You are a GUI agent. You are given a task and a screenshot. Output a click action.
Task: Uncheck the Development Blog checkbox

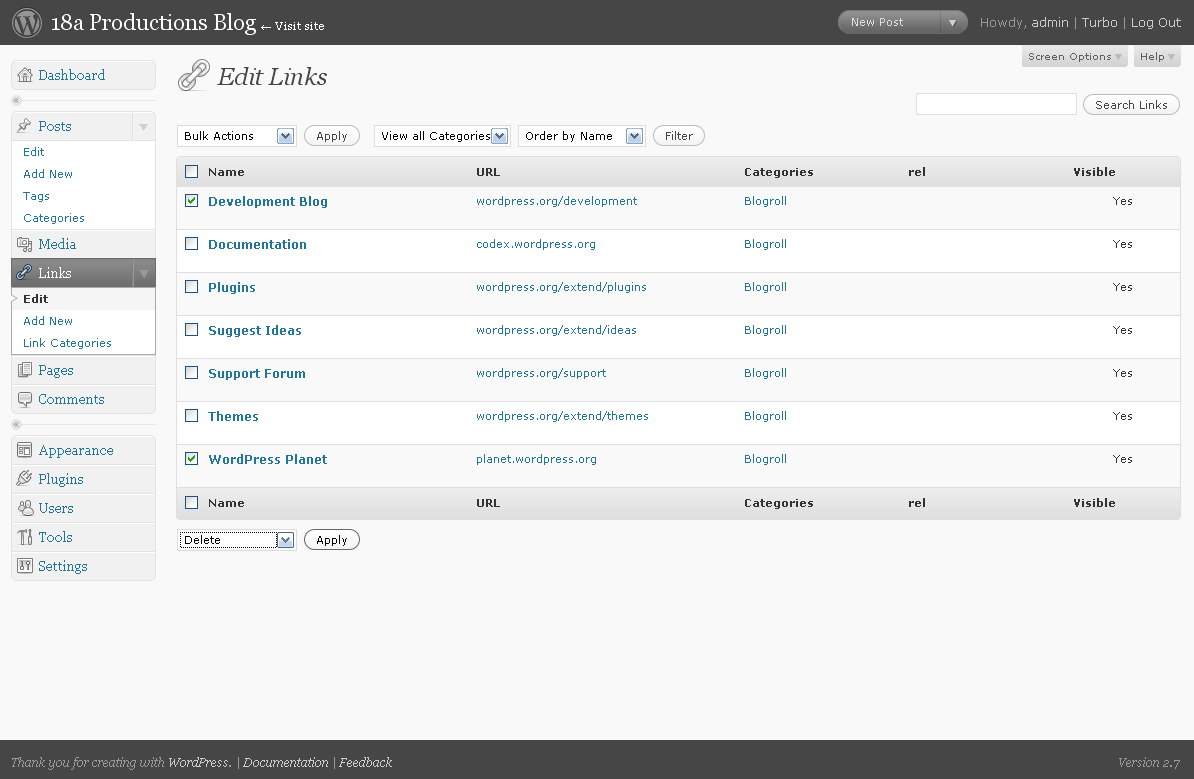coord(192,201)
